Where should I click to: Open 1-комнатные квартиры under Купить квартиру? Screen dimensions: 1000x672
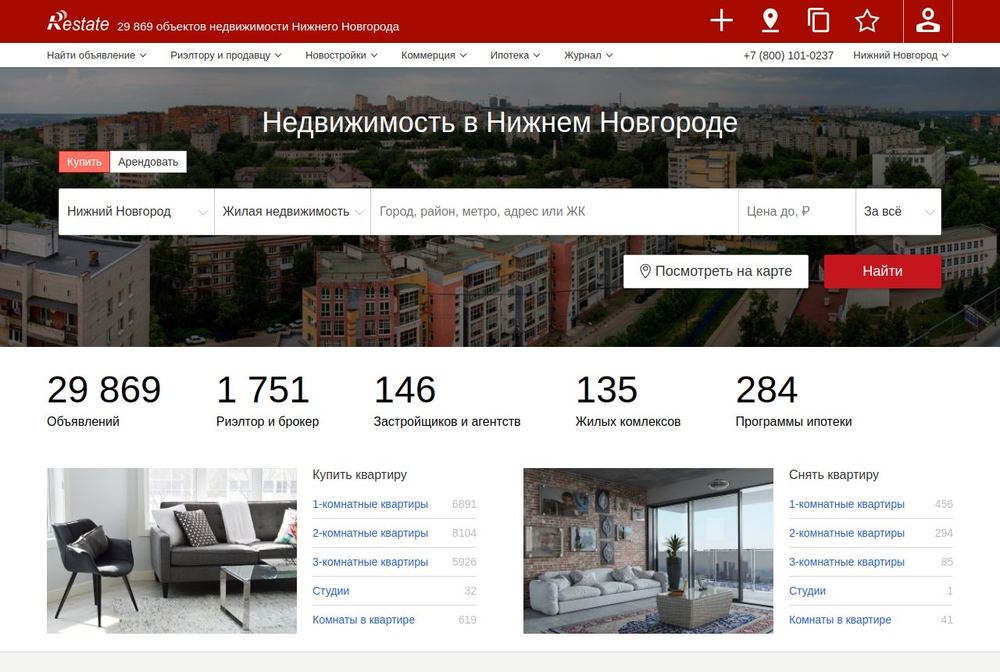[370, 504]
